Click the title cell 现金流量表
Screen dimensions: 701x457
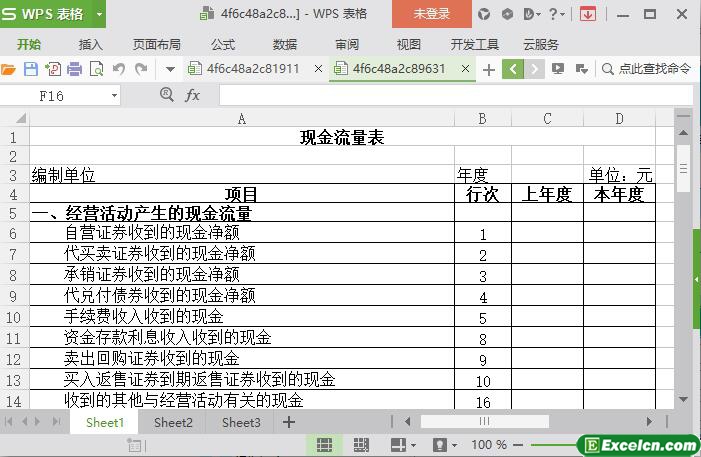coord(342,137)
